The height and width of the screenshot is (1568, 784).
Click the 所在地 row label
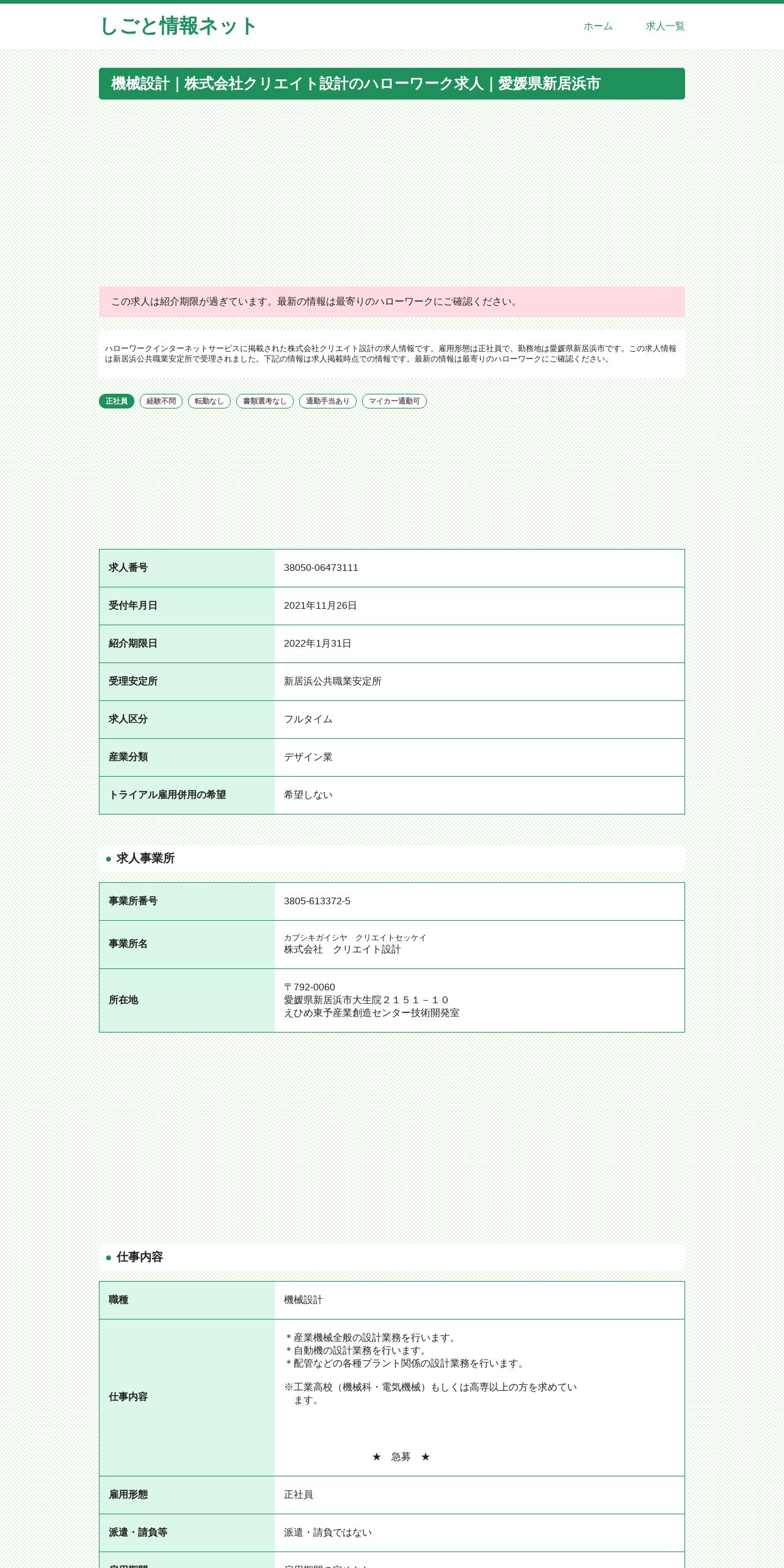[x=123, y=1000]
